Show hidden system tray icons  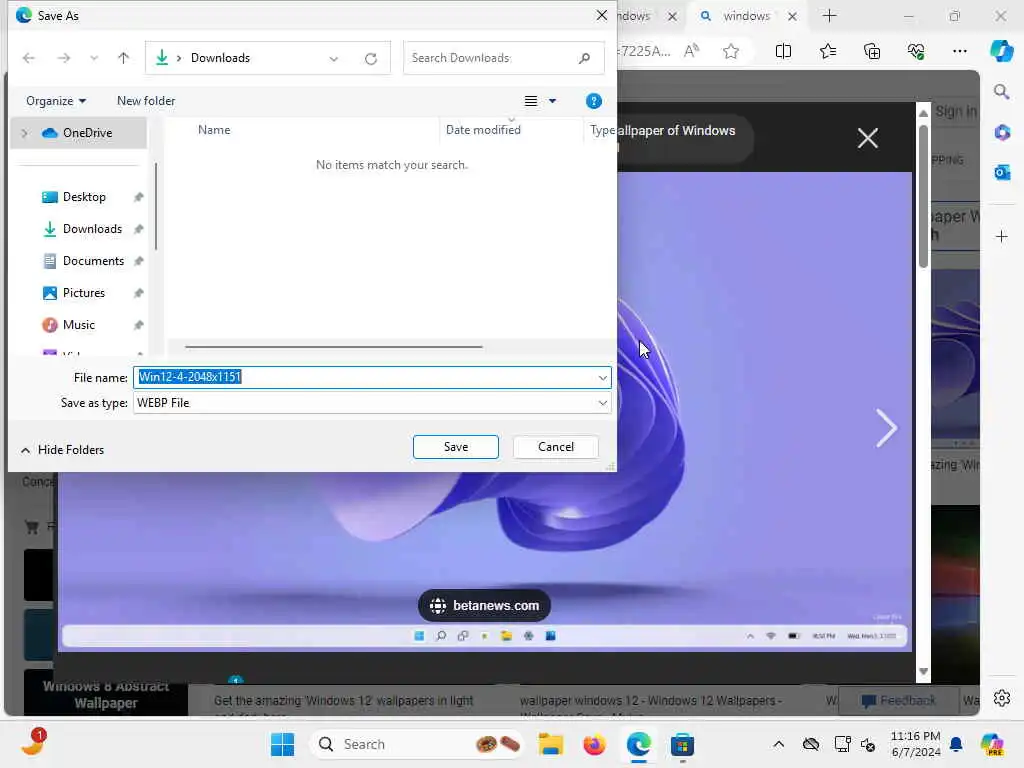pyautogui.click(x=778, y=744)
